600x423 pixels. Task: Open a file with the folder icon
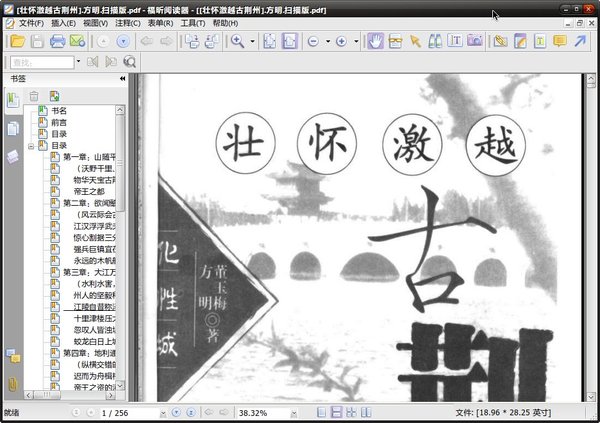17,41
